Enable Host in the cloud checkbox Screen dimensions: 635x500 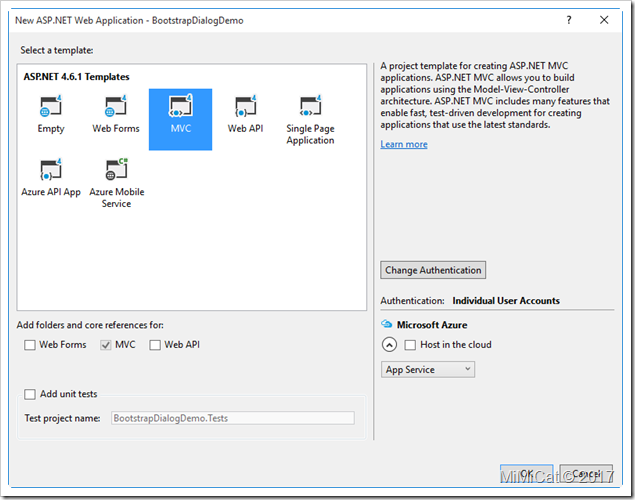tap(410, 345)
